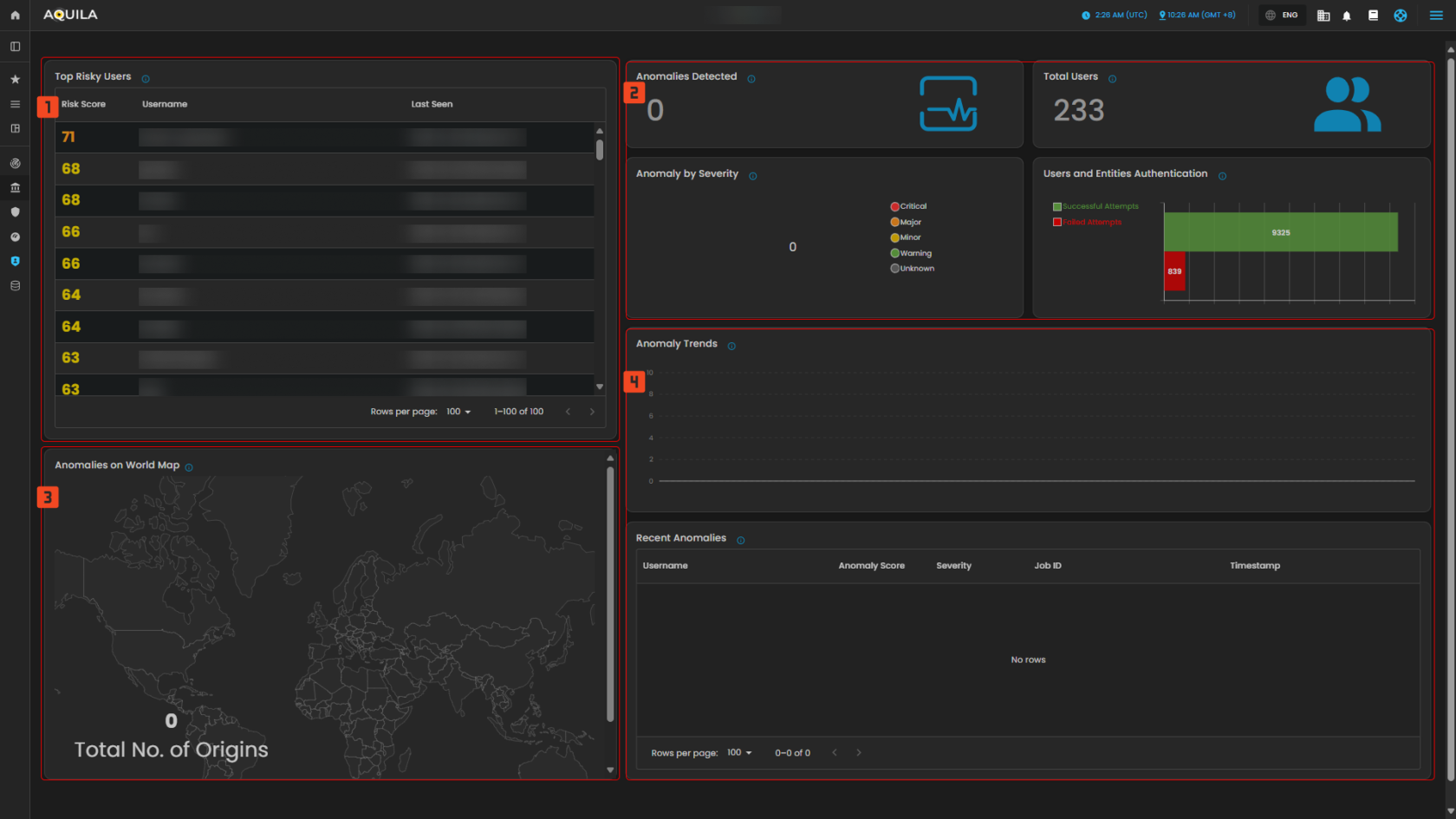Click the info tooltip next to Anomaly Trends

click(x=731, y=344)
